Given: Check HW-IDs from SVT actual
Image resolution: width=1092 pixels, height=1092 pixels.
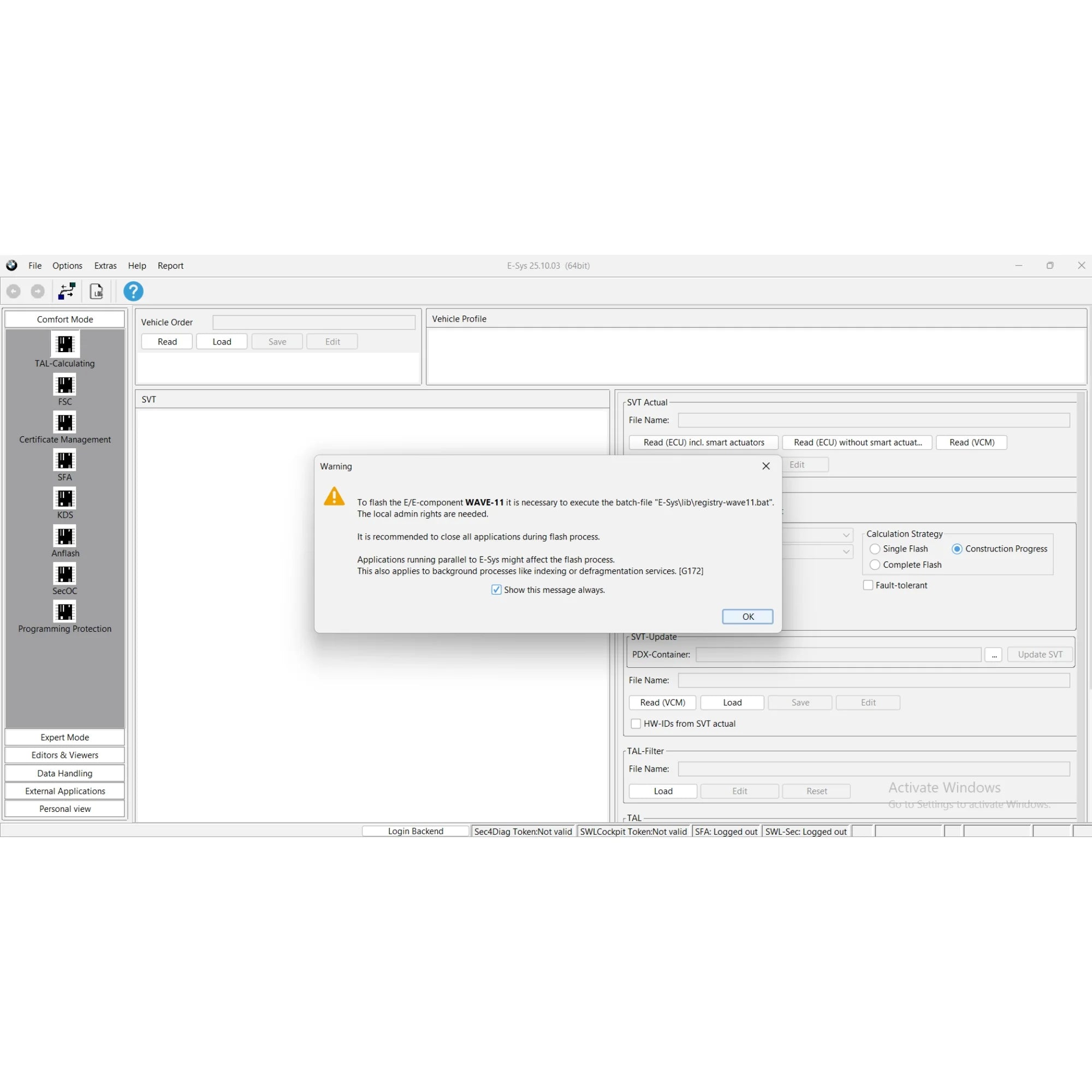Looking at the screenshot, I should [x=636, y=723].
